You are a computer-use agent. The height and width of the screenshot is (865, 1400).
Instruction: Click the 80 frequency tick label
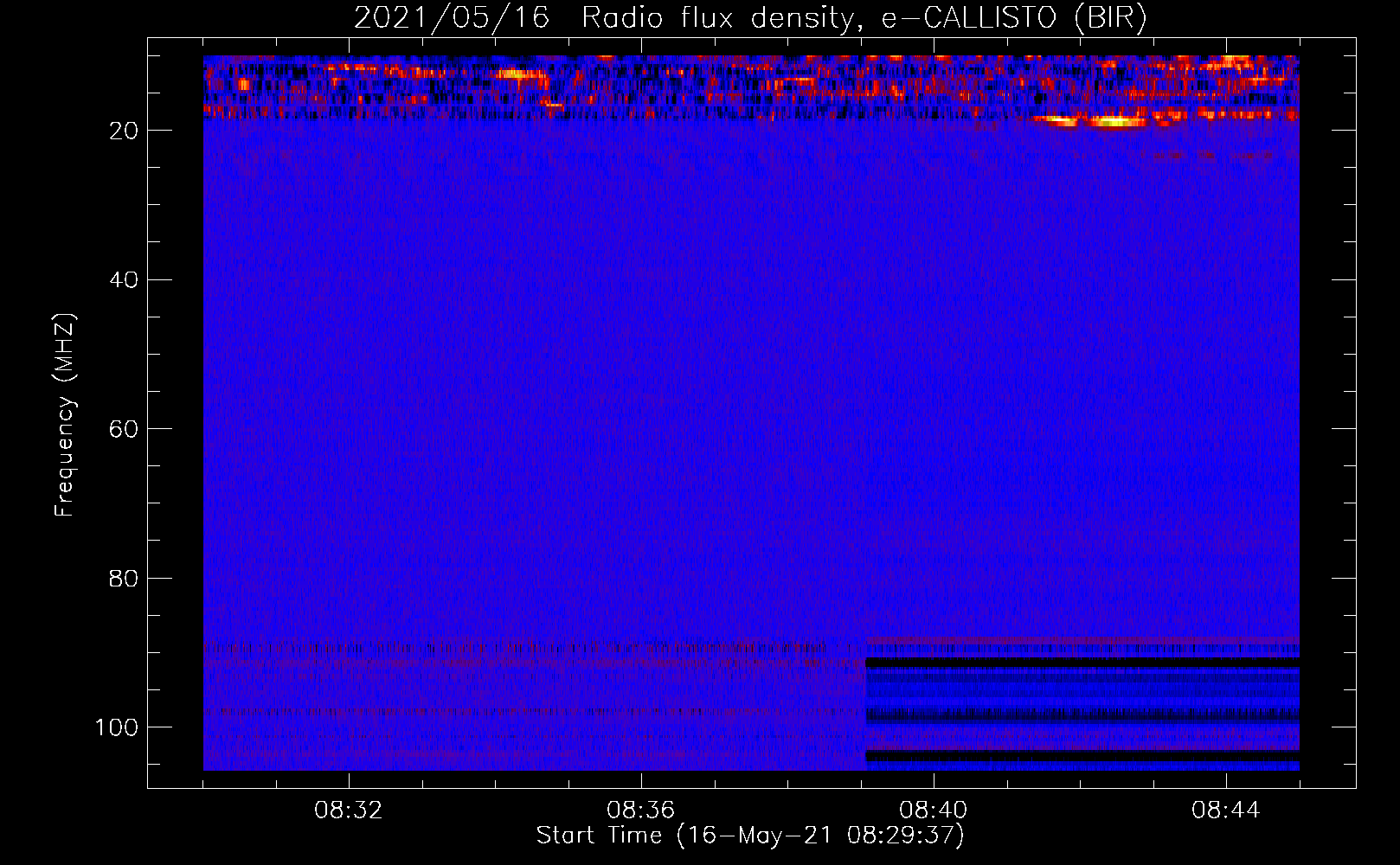pyautogui.click(x=124, y=579)
